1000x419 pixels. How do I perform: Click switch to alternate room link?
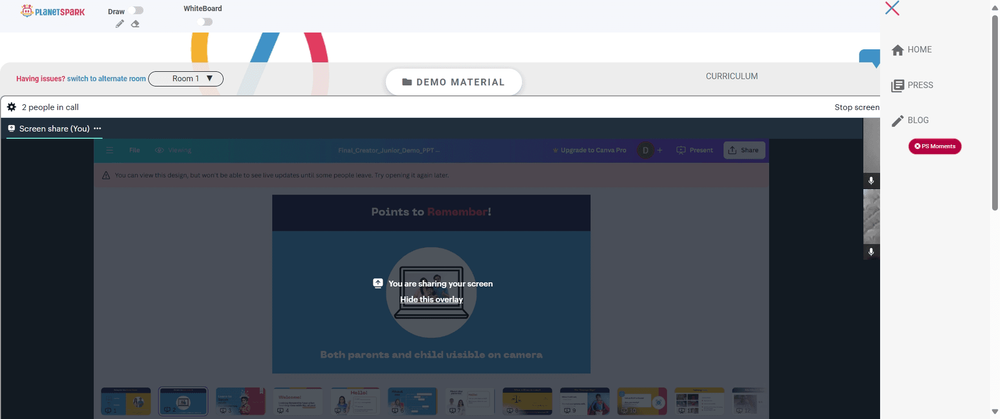pyautogui.click(x=107, y=78)
